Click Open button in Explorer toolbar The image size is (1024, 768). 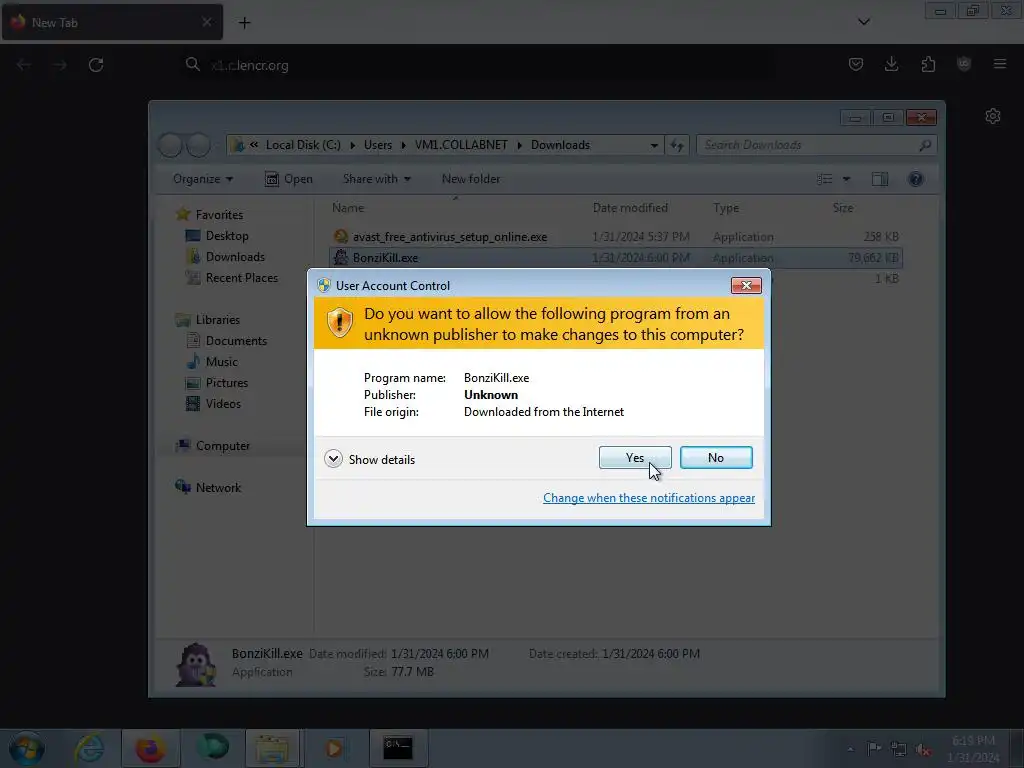click(x=289, y=179)
